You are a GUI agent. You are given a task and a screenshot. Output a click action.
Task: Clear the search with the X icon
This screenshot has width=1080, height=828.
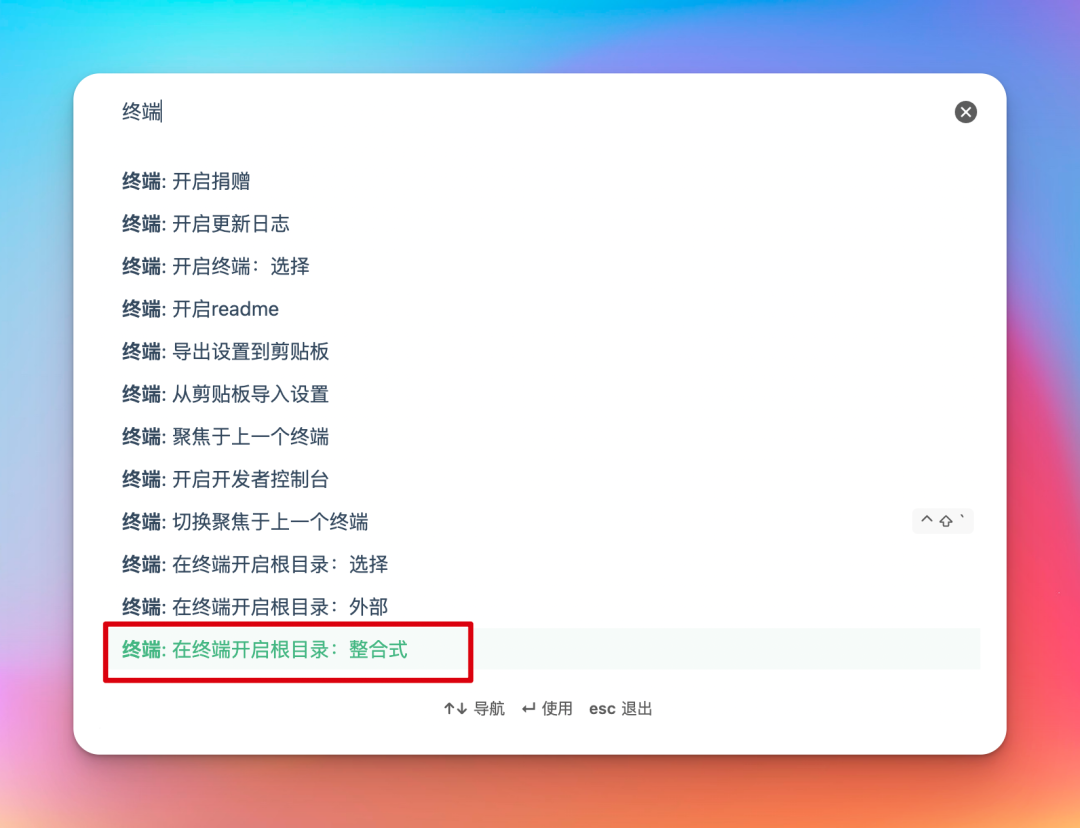point(965,112)
